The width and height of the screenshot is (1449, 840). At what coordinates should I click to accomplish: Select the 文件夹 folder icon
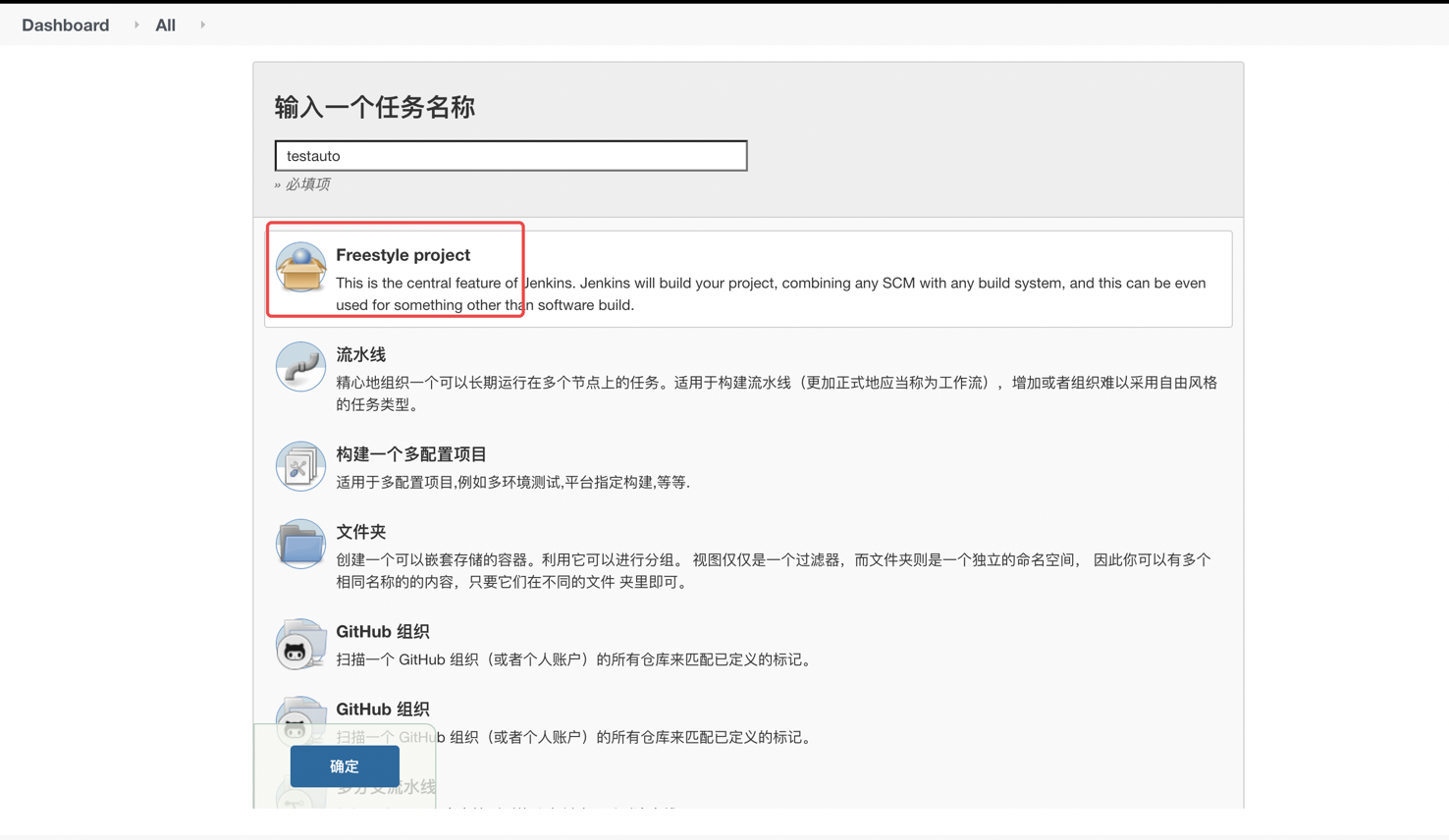pyautogui.click(x=300, y=545)
